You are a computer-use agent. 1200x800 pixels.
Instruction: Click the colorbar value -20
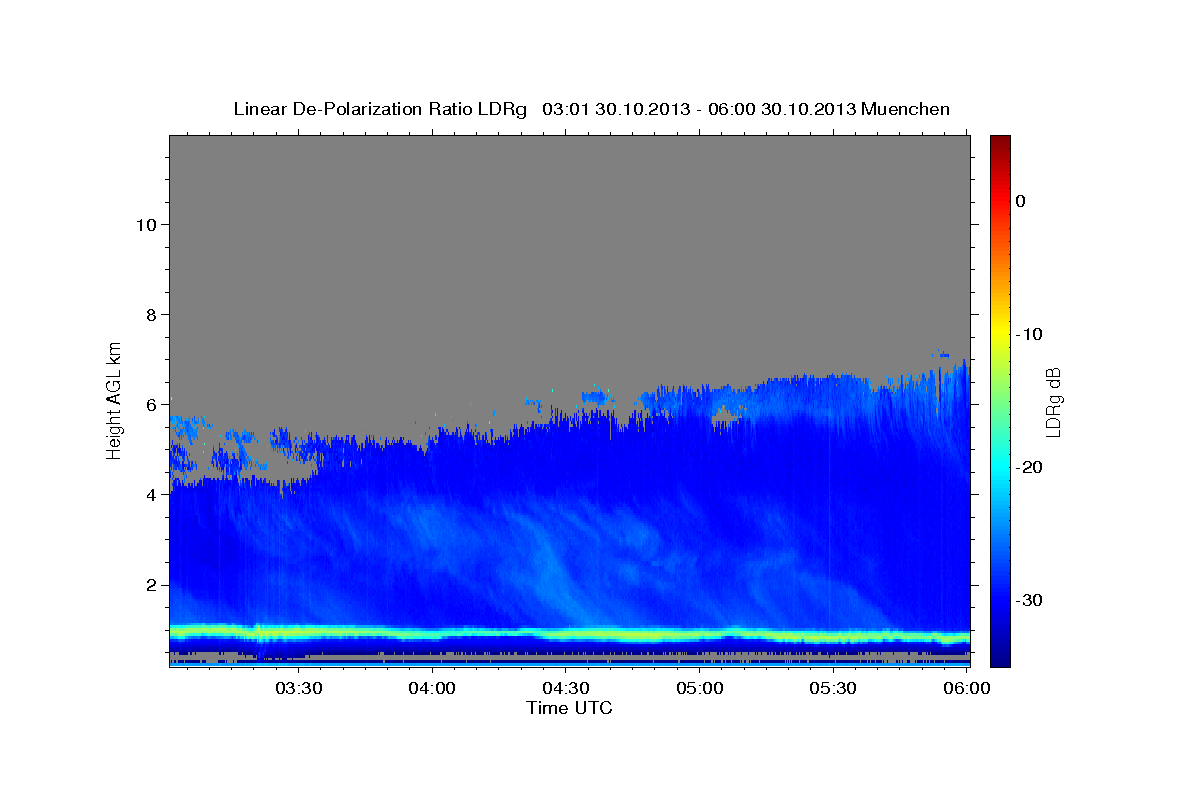point(1030,467)
